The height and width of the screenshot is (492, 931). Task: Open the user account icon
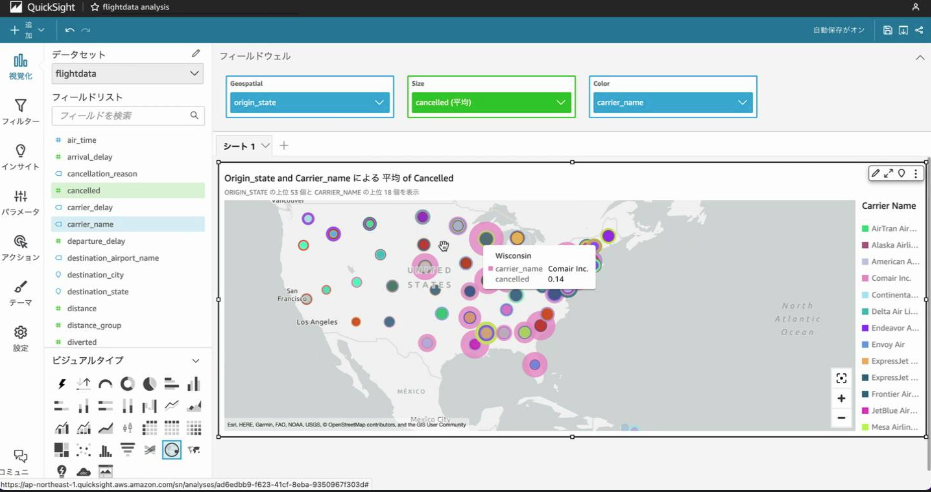[916, 7]
